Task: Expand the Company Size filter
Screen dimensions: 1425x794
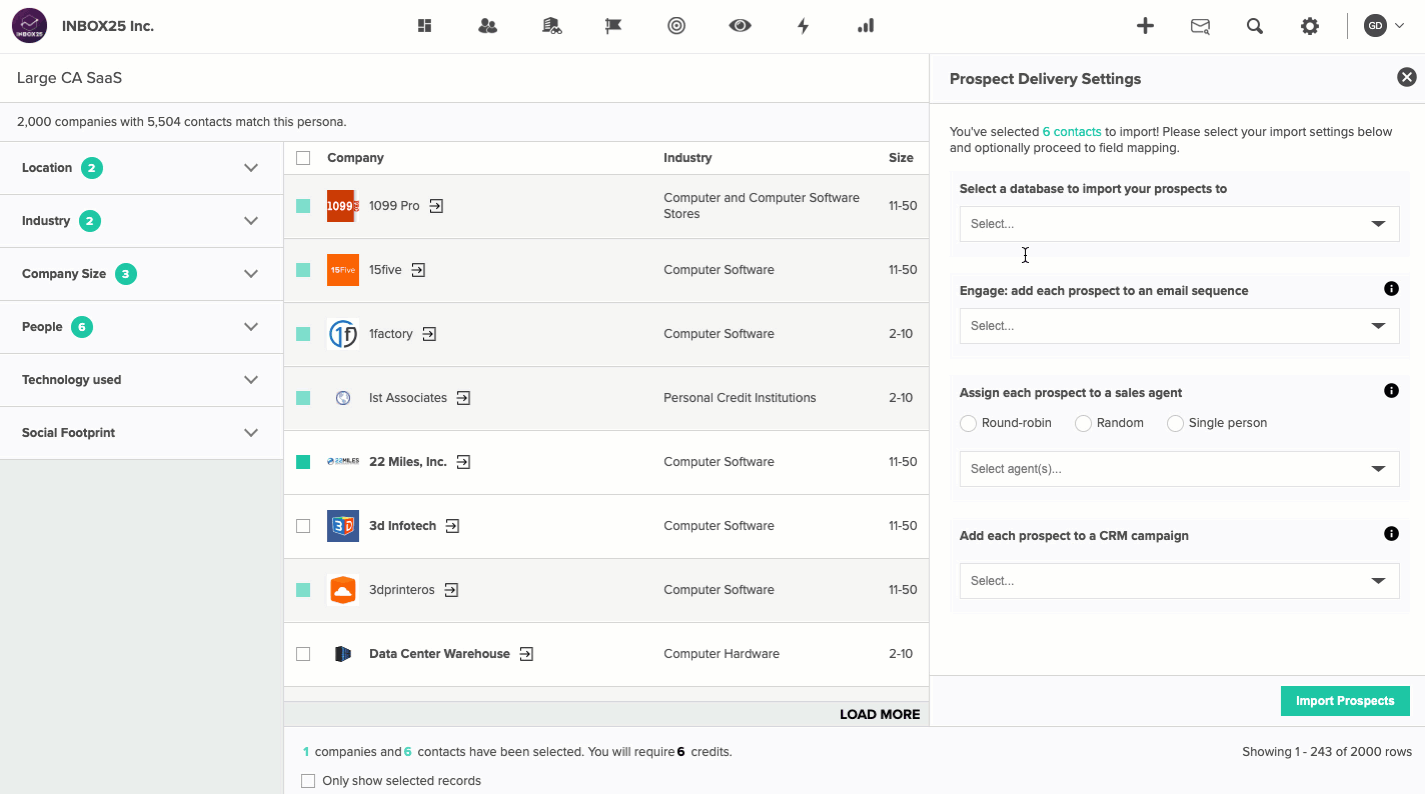Action: tap(142, 274)
